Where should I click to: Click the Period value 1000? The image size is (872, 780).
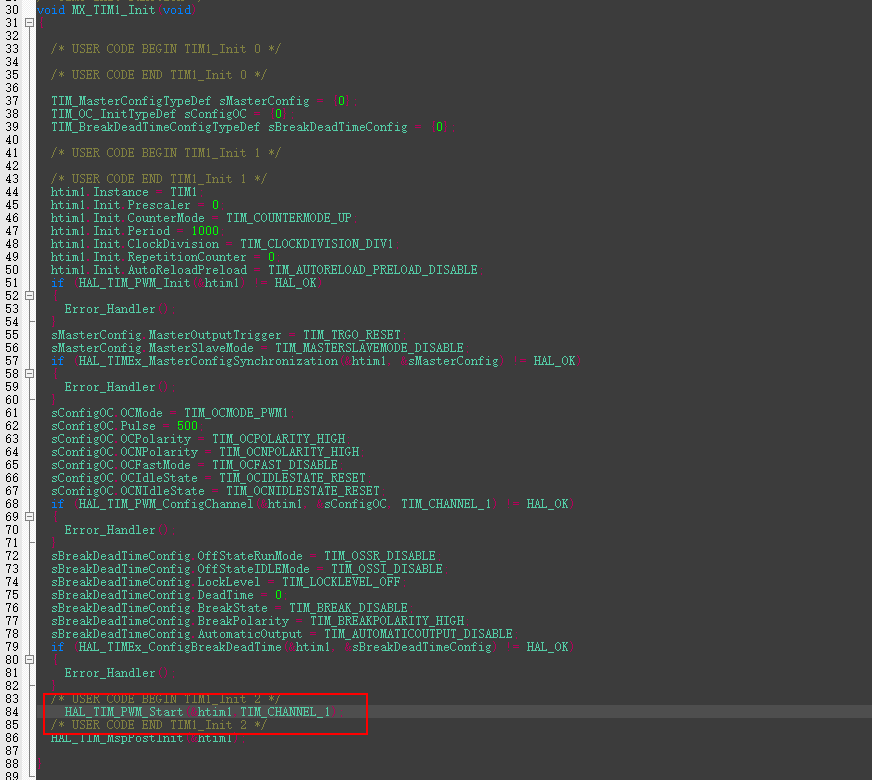205,231
